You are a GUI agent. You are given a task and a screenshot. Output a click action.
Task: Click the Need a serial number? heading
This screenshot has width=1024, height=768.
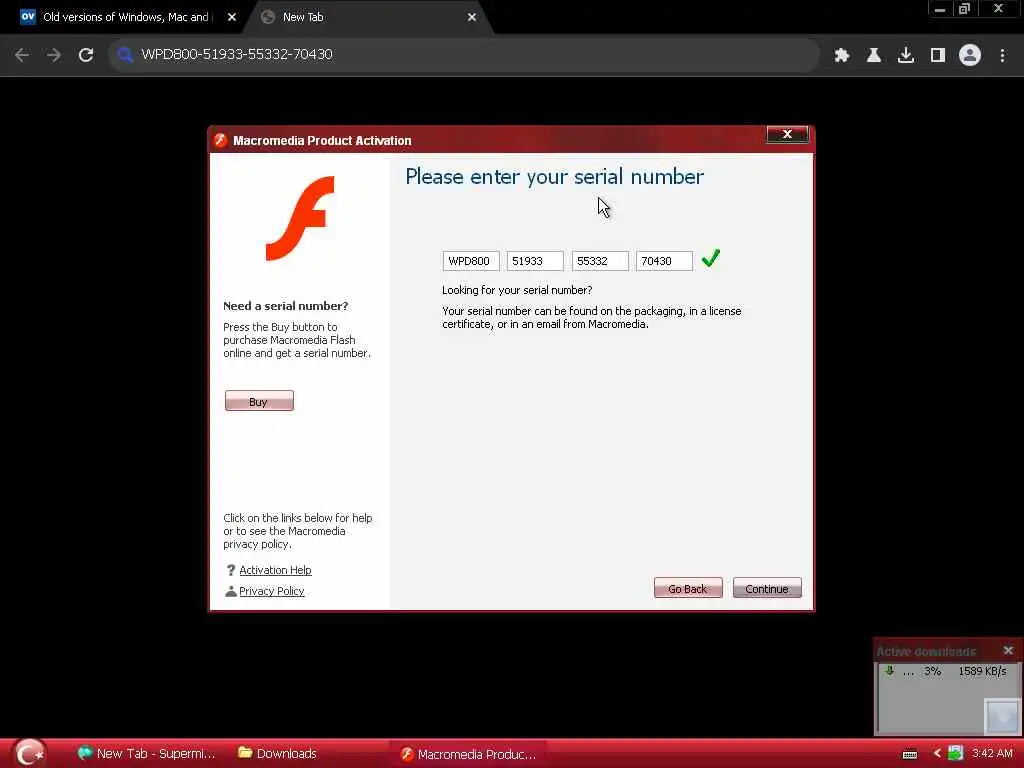[285, 306]
